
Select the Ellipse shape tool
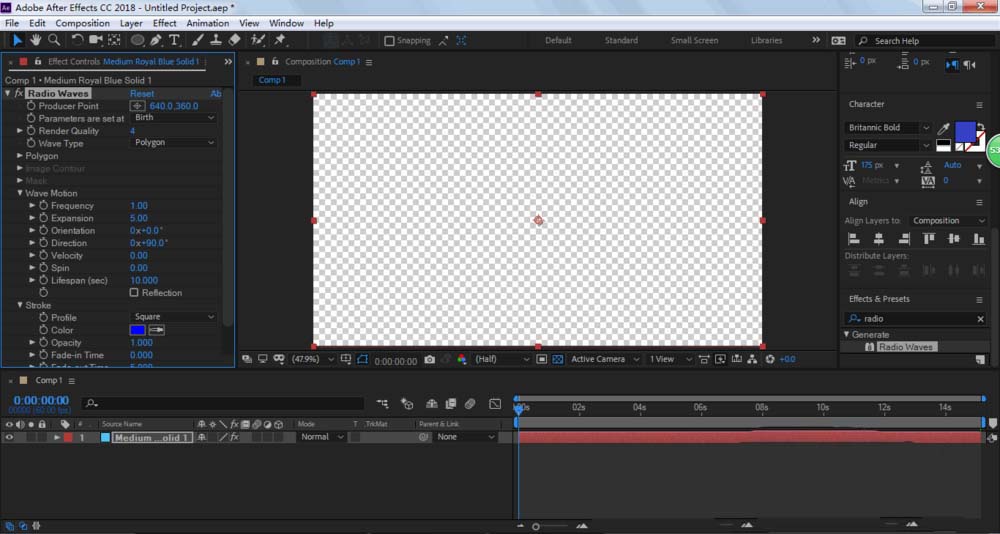(x=137, y=40)
